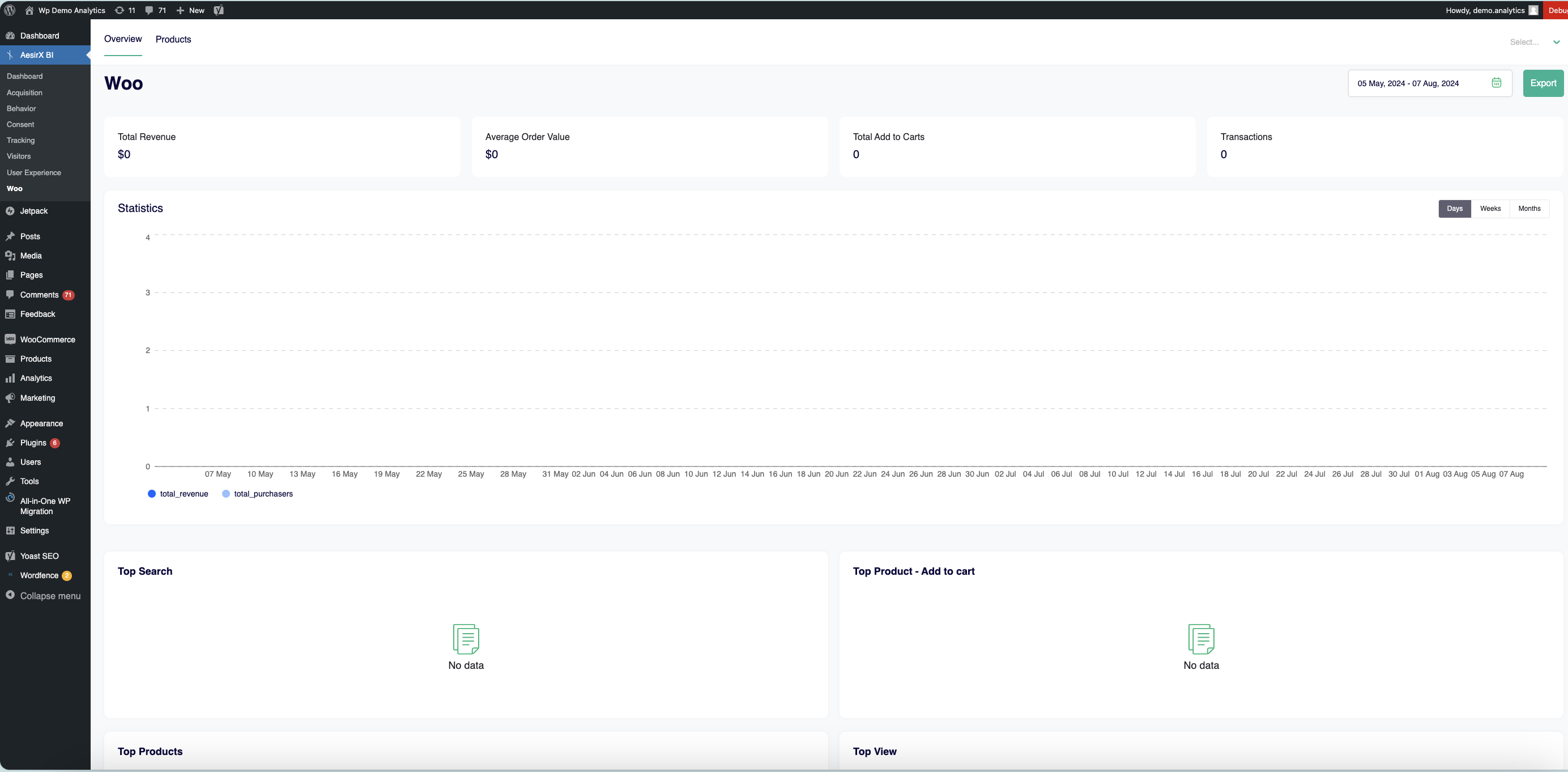Click the Marketing megaphone icon
This screenshot has height=772, width=1568.
pyautogui.click(x=10, y=397)
